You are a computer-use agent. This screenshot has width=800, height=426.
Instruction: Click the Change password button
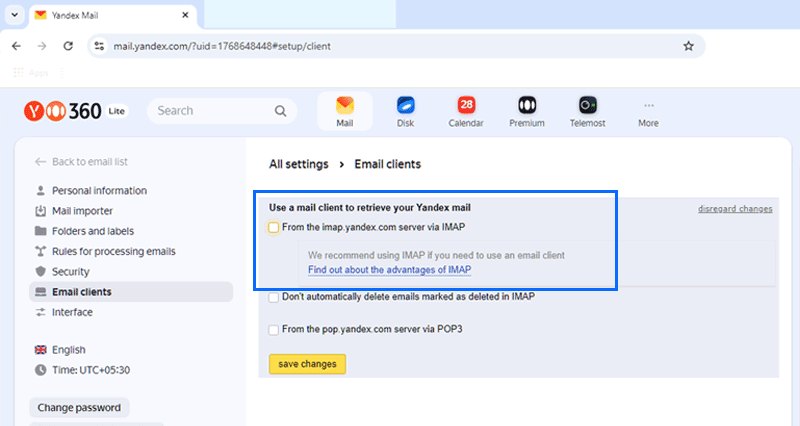pos(79,408)
